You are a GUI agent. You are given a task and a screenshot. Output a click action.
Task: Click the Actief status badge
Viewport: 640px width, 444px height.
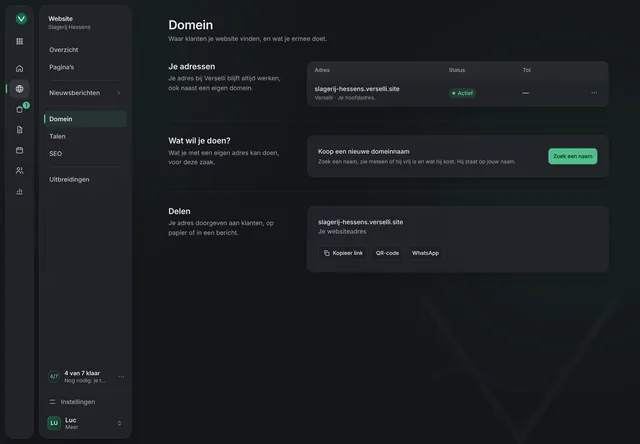(x=462, y=93)
